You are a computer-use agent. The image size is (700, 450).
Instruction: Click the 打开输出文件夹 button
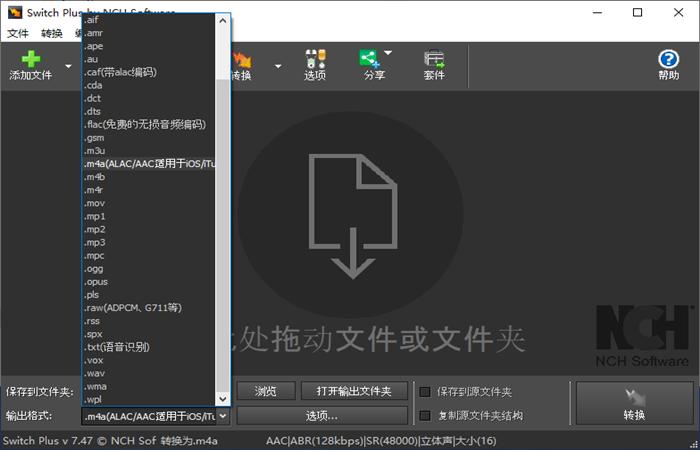click(346, 391)
